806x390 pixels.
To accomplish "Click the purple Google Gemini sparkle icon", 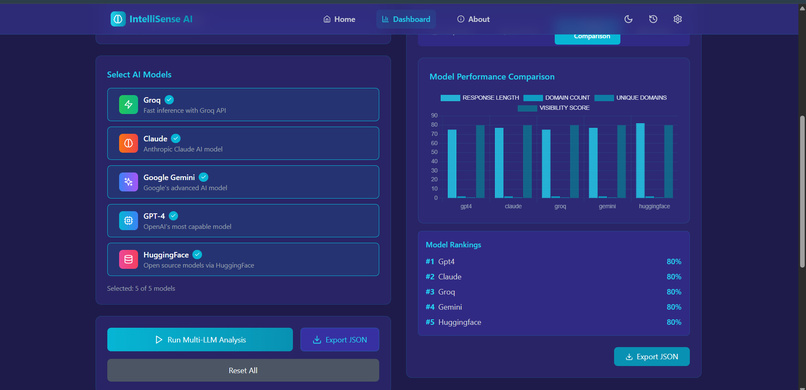I will [x=129, y=182].
